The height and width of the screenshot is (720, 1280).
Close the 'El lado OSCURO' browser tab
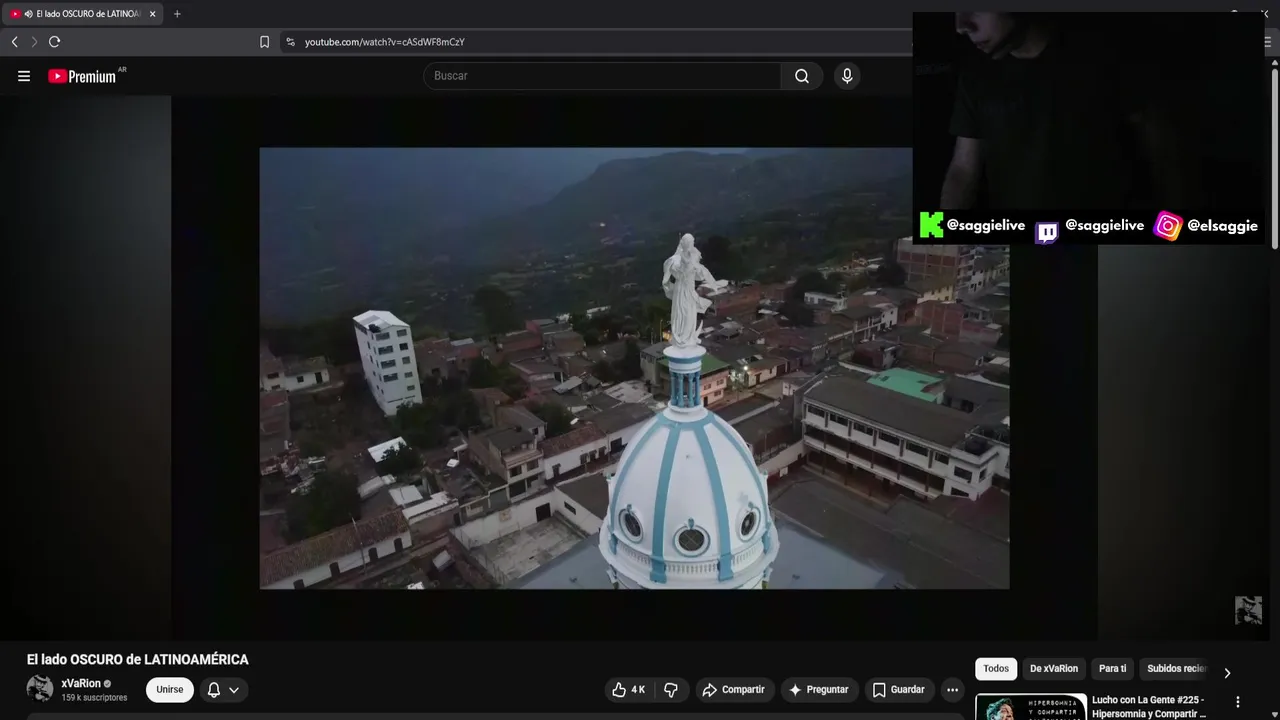152,14
